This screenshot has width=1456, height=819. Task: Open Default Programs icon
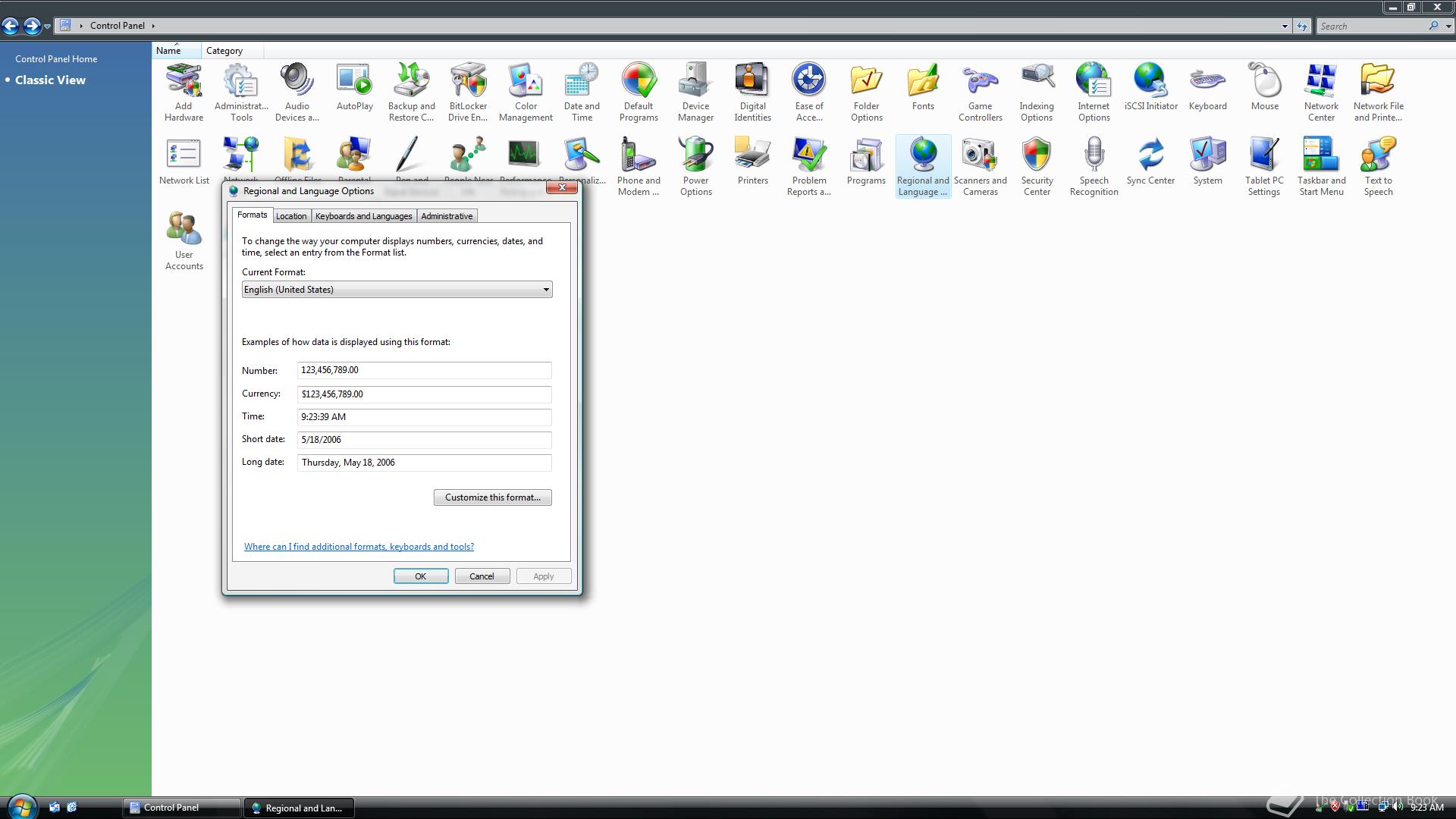click(639, 92)
